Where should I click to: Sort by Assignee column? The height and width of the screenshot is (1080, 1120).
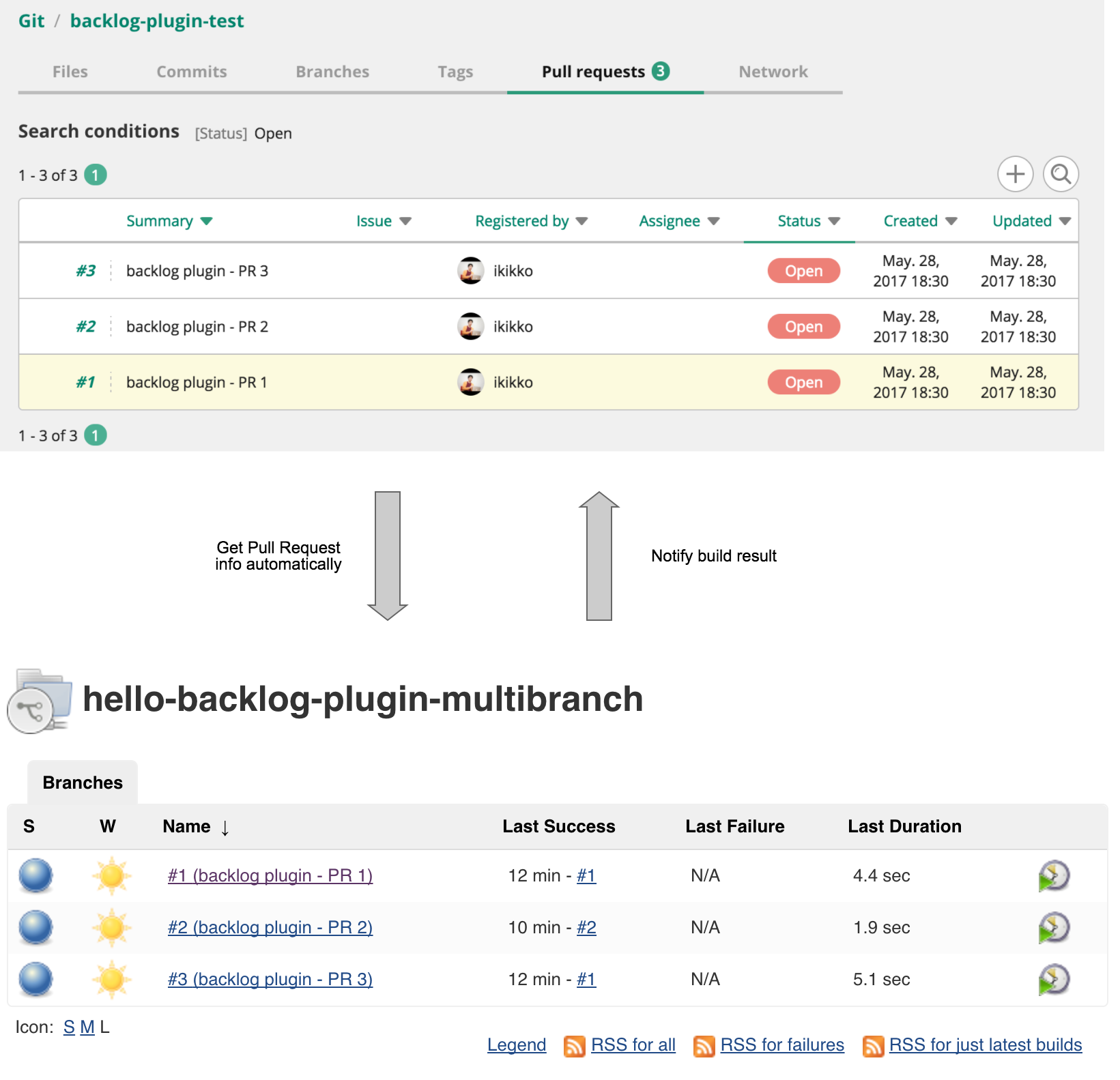[x=679, y=221]
